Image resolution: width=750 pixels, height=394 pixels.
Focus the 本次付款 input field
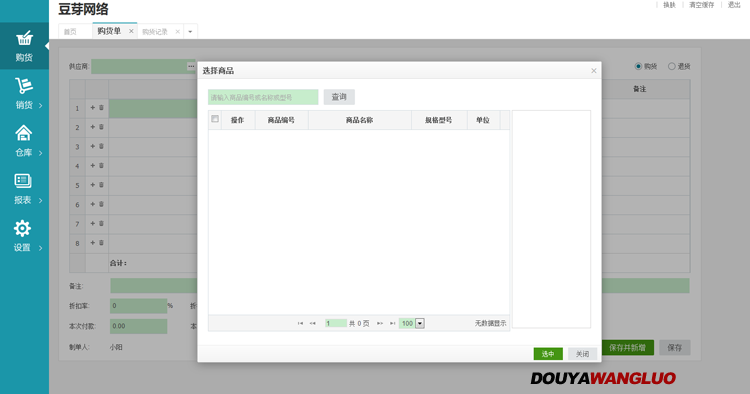point(139,326)
